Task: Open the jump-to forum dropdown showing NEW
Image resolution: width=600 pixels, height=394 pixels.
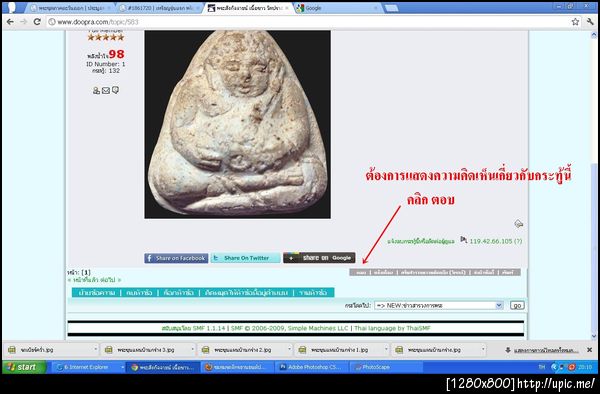Action: (438, 305)
